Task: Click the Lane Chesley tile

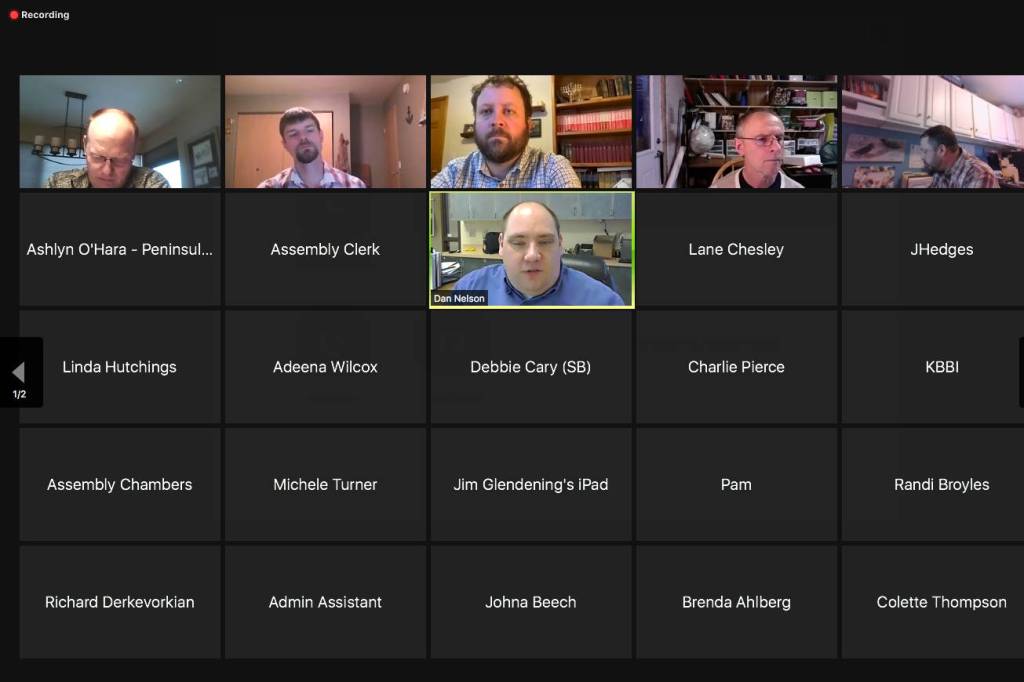Action: coord(736,250)
